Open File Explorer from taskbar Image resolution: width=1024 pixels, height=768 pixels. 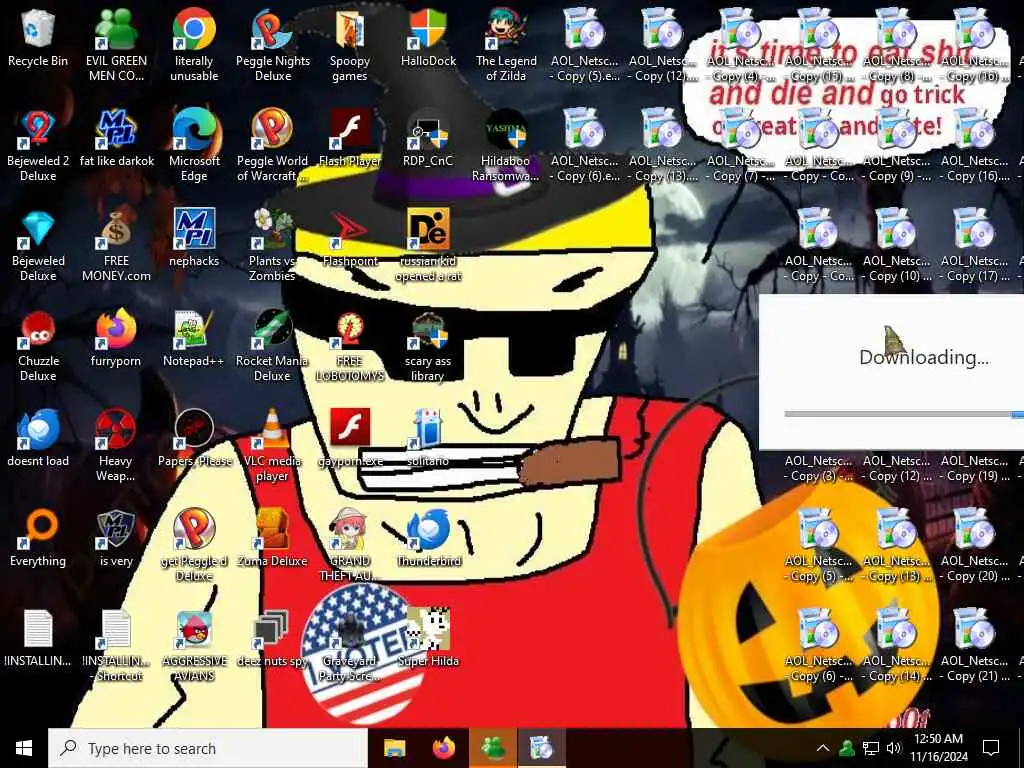tap(394, 748)
